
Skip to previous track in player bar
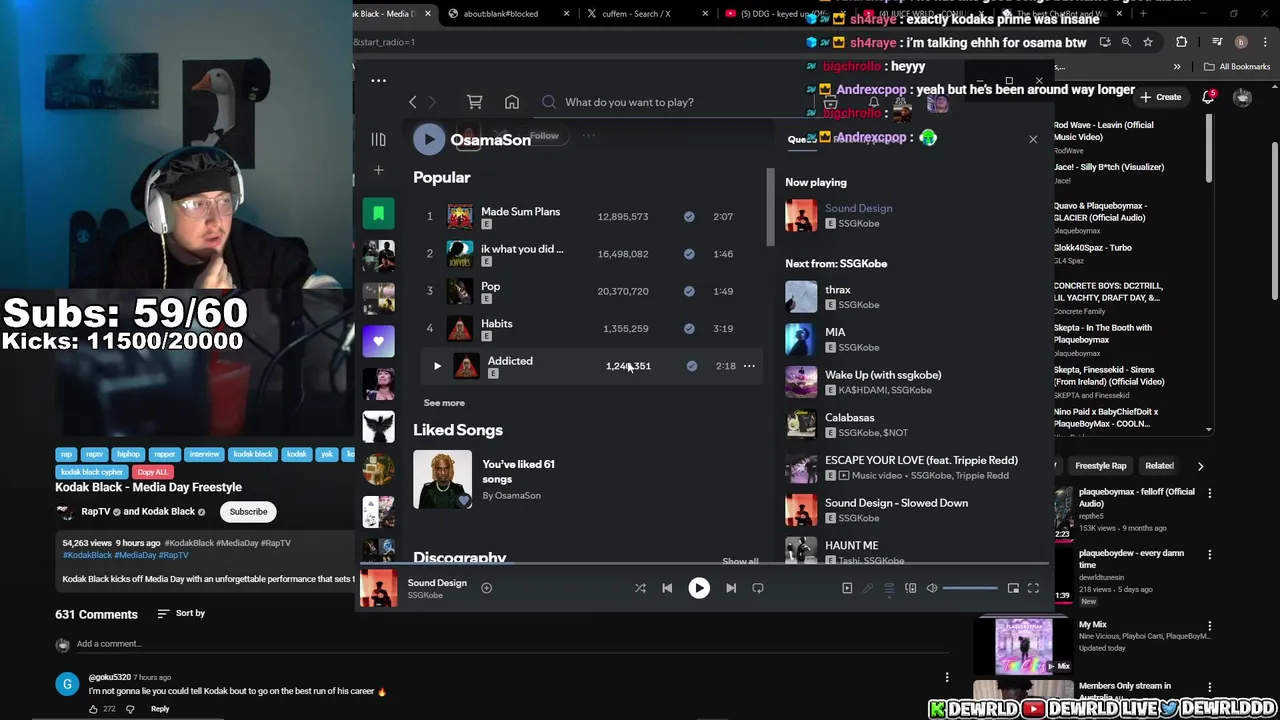point(667,588)
